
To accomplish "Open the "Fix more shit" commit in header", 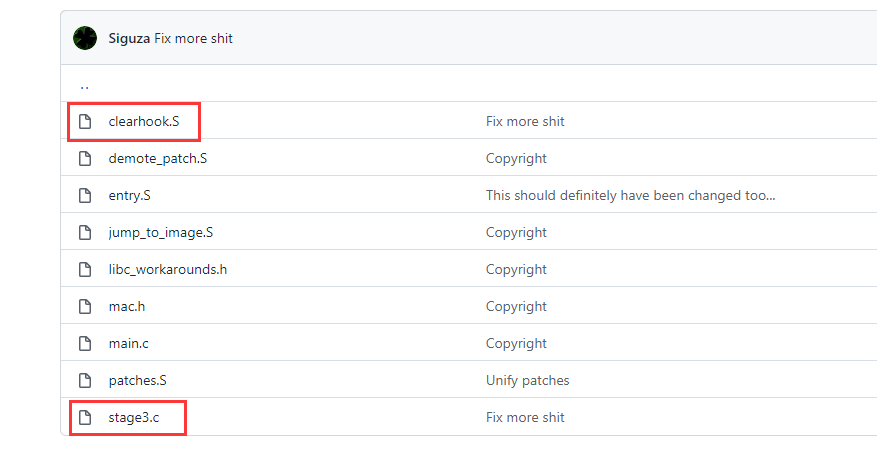I will click(x=194, y=39).
